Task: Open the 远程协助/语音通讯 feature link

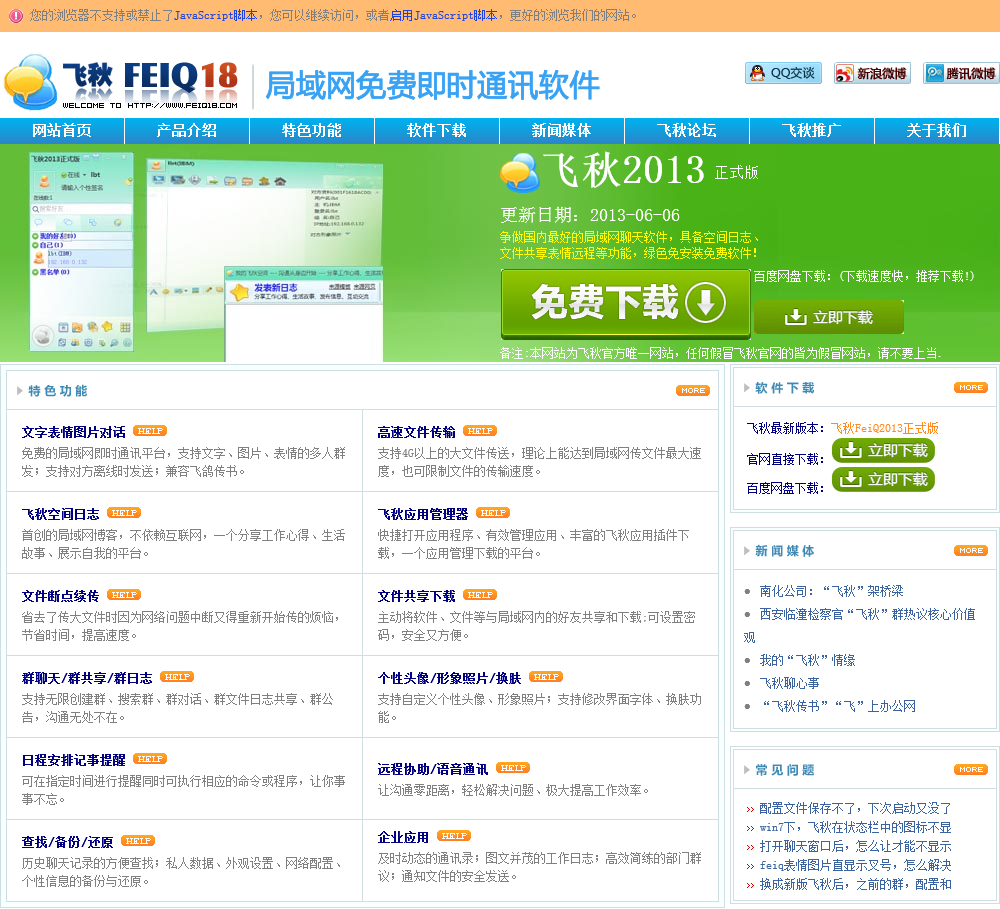Action: point(433,769)
